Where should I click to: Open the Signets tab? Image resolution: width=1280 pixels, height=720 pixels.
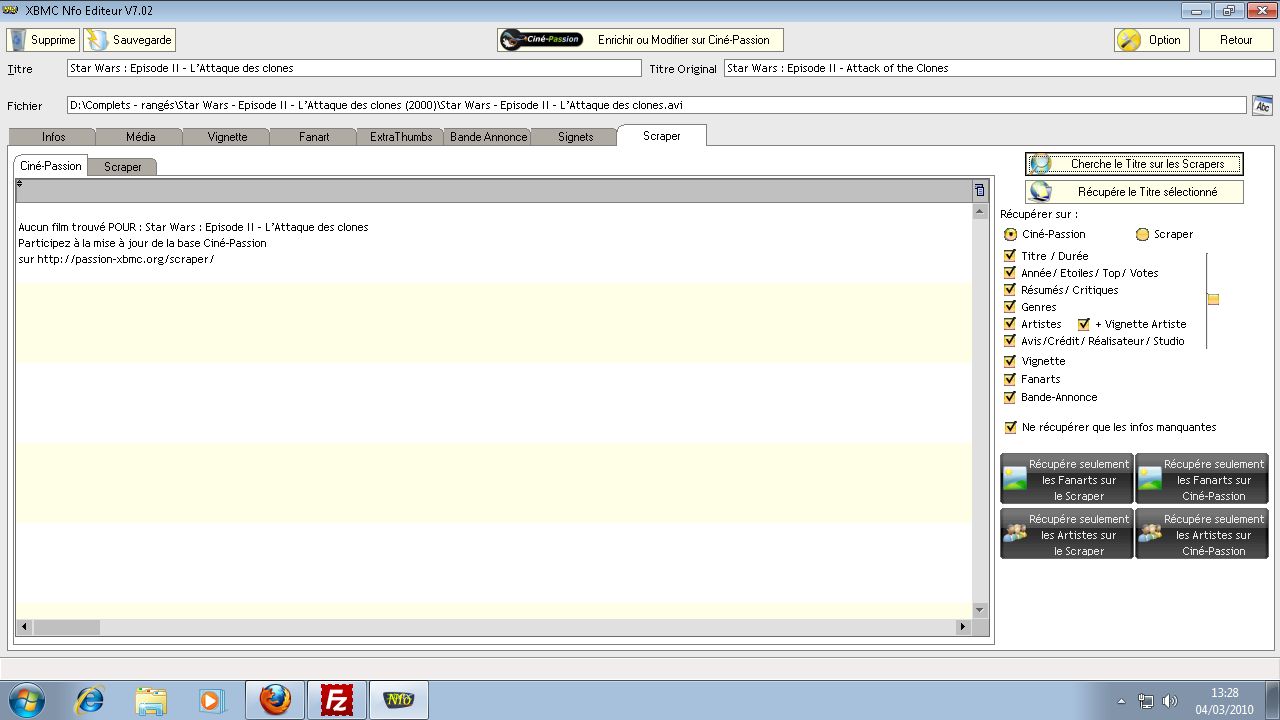click(x=575, y=137)
